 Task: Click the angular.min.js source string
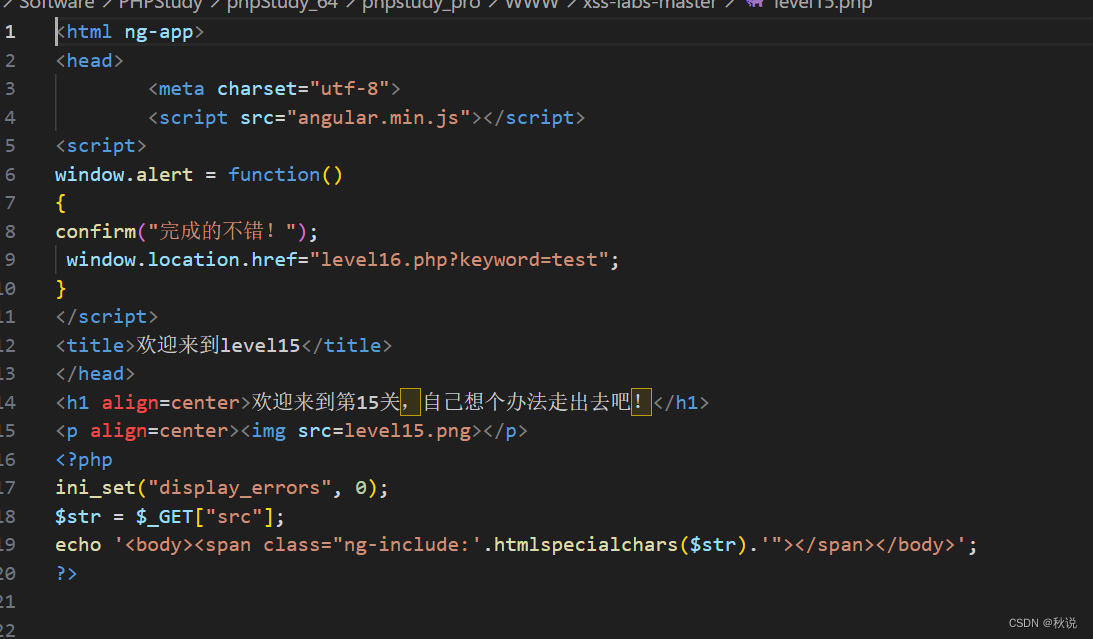[x=374, y=117]
